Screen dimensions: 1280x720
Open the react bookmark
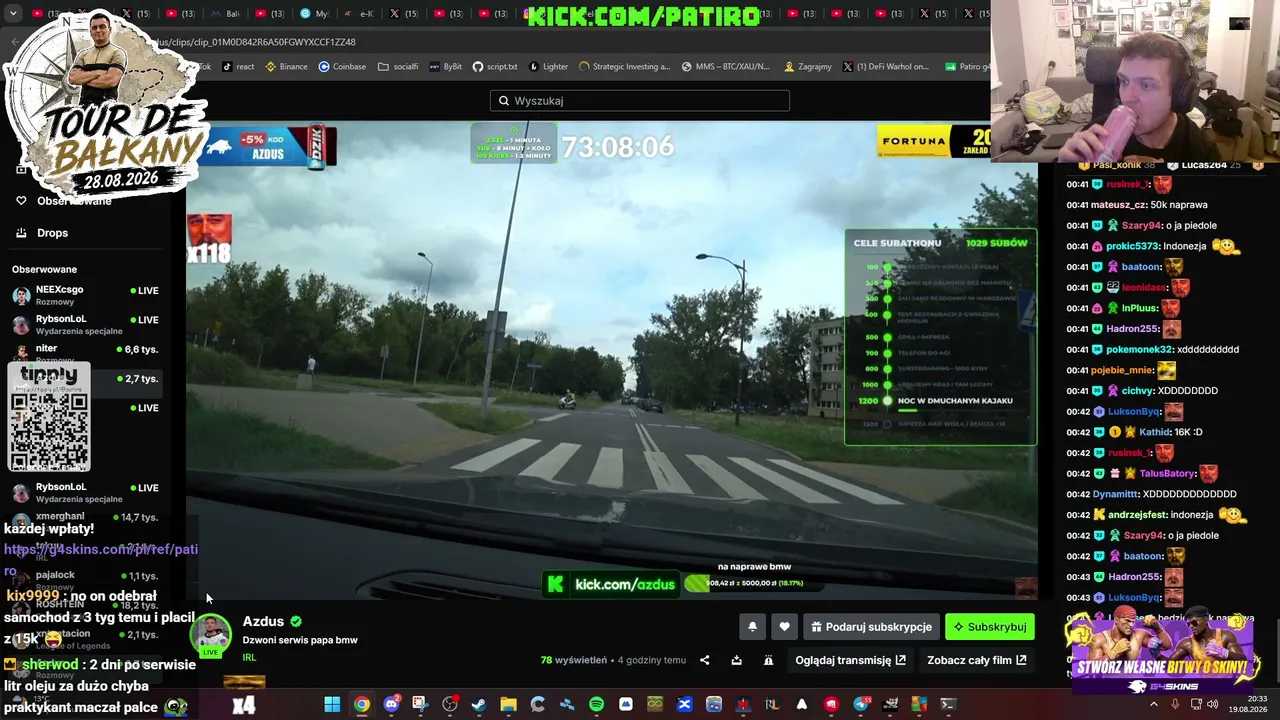click(x=238, y=67)
